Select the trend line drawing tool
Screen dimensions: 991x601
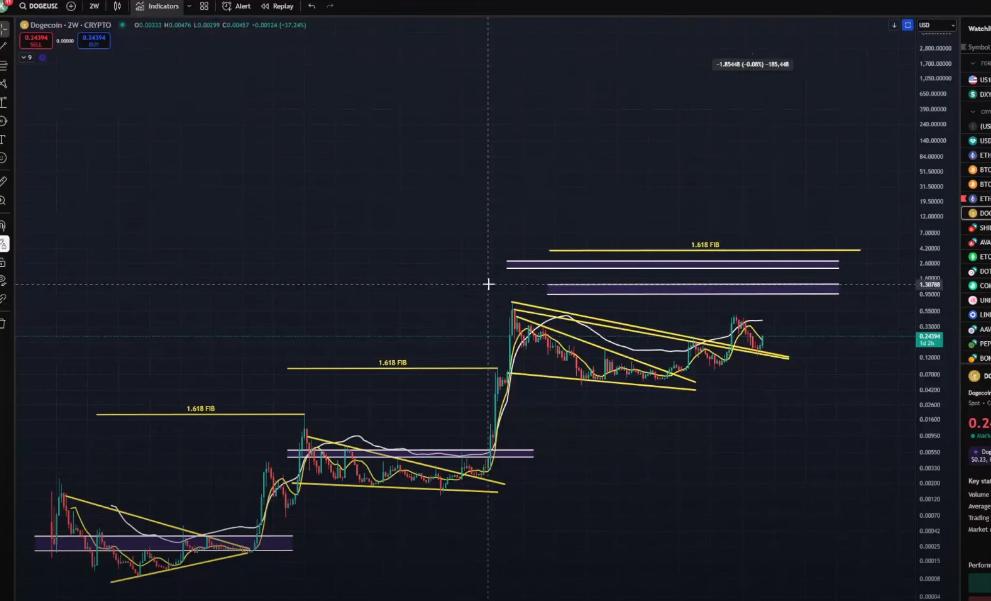(x=4, y=47)
